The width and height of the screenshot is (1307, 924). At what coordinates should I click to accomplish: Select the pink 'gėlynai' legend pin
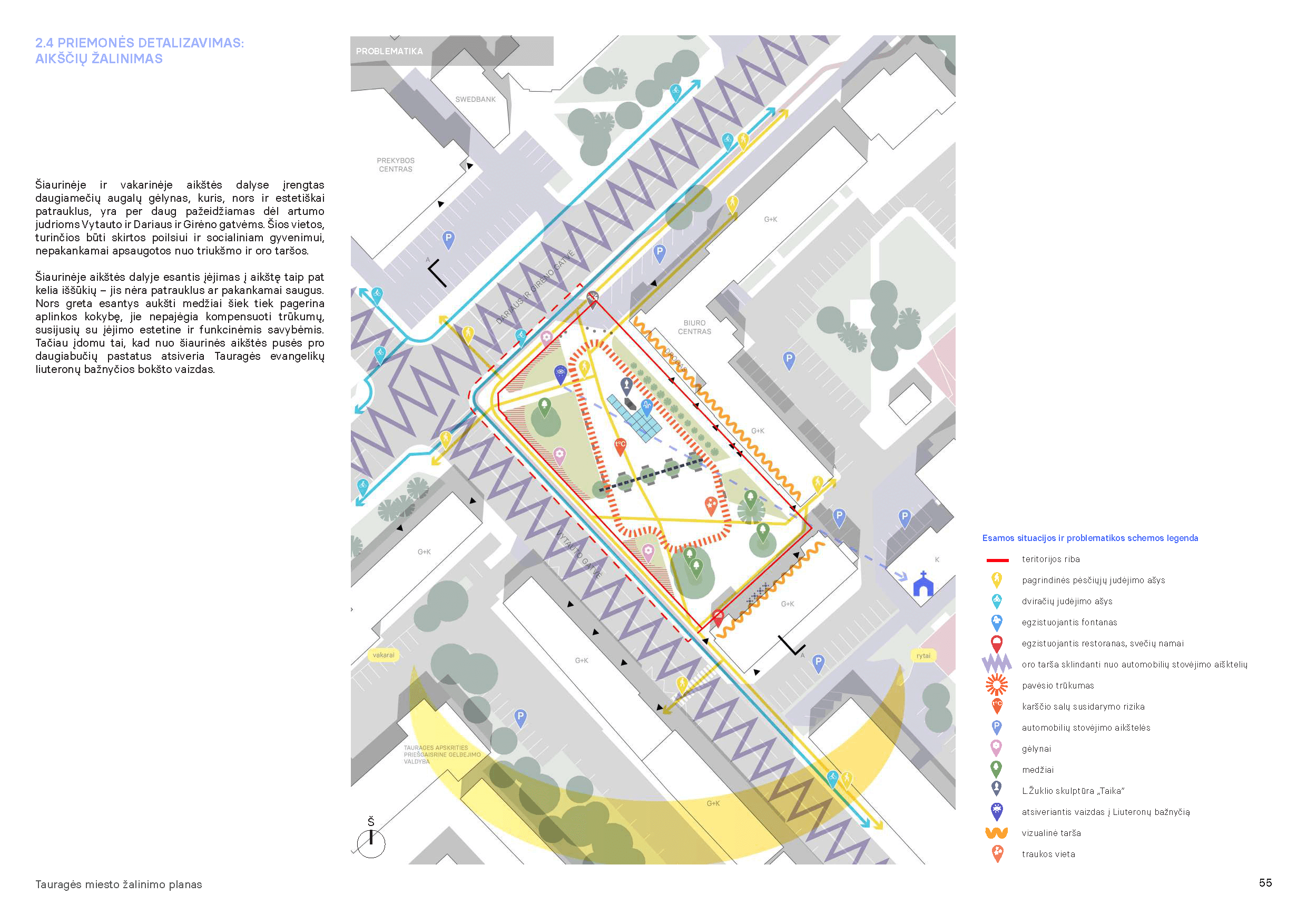pyautogui.click(x=996, y=749)
